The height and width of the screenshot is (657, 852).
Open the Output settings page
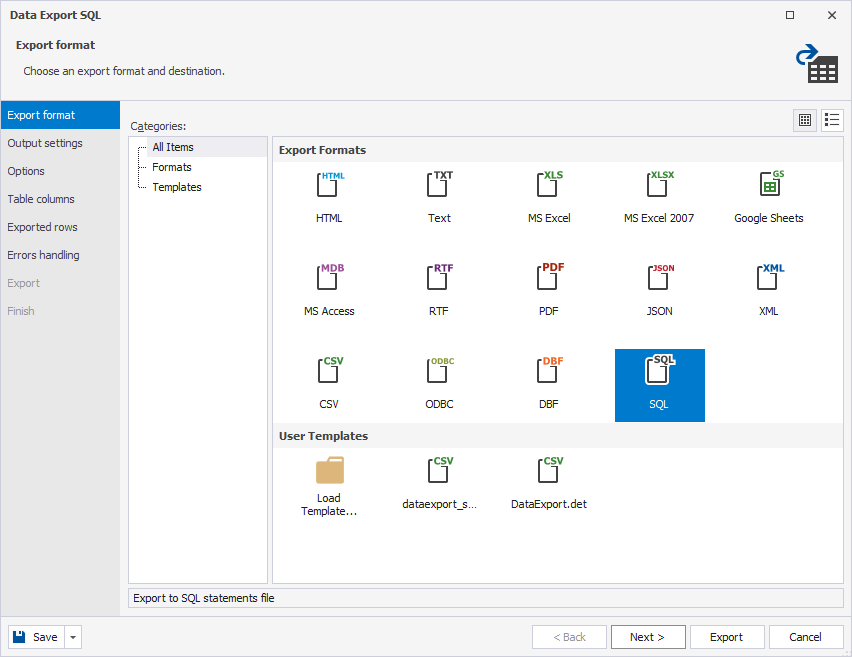click(x=45, y=143)
